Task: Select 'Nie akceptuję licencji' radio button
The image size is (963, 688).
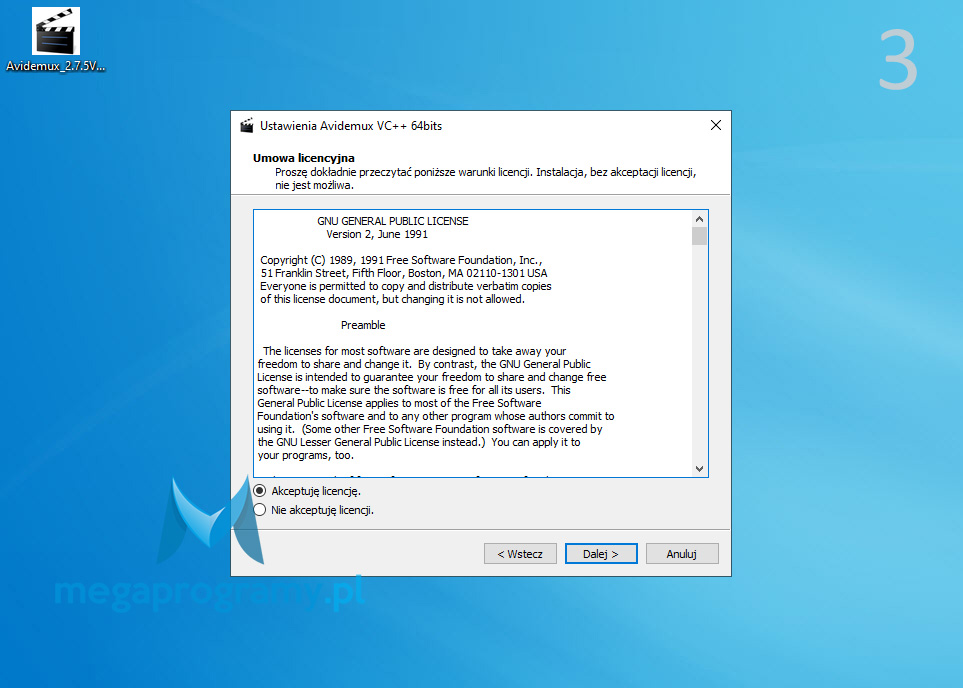Action: point(260,510)
